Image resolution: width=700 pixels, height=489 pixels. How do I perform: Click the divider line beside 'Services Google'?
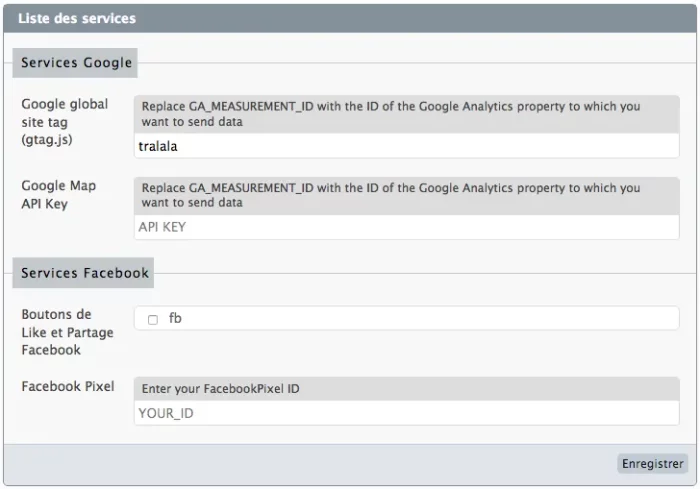coord(417,63)
